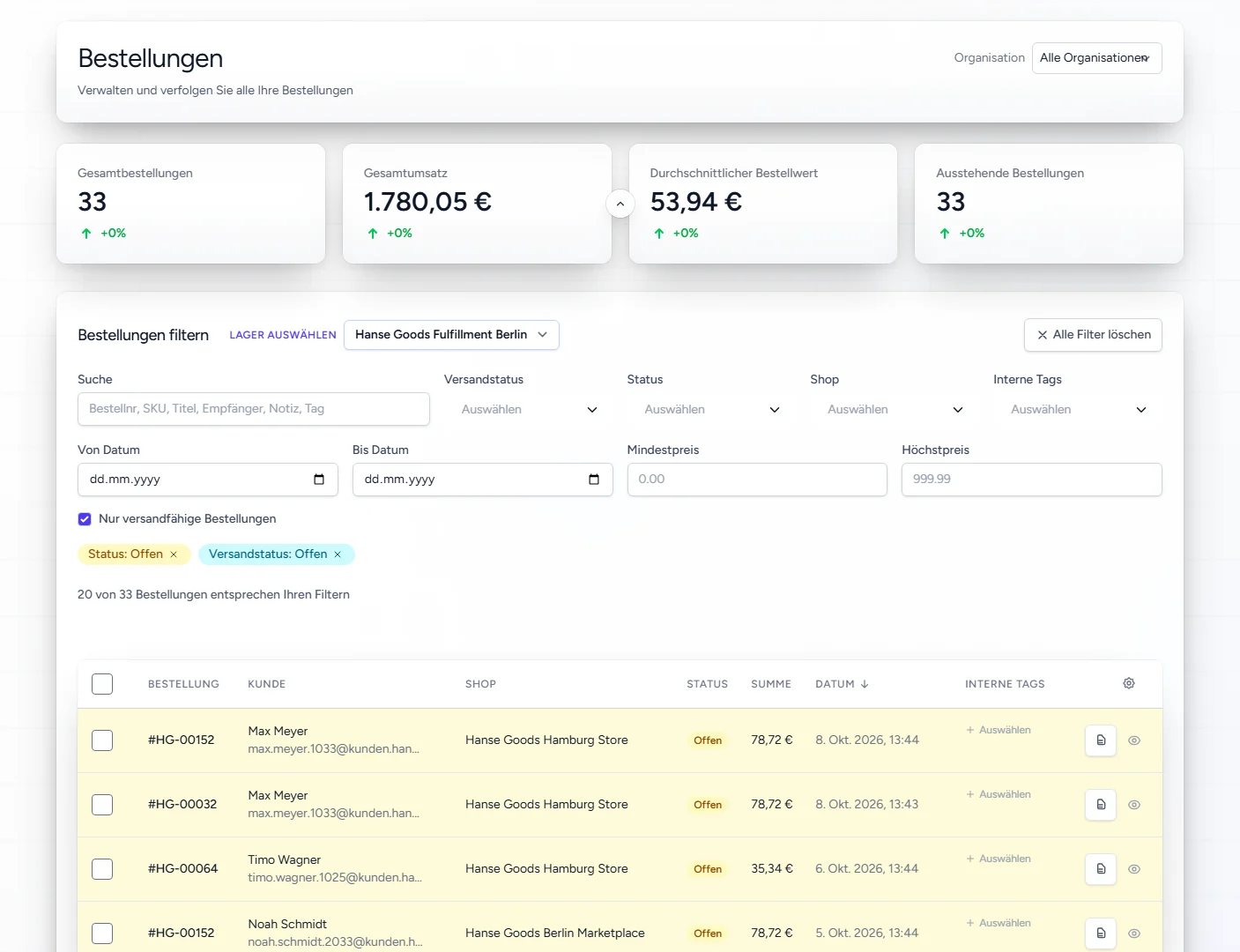The height and width of the screenshot is (952, 1240).
Task: Select checkbox for Timo Wagner order #HG-00064
Action: pos(102,869)
